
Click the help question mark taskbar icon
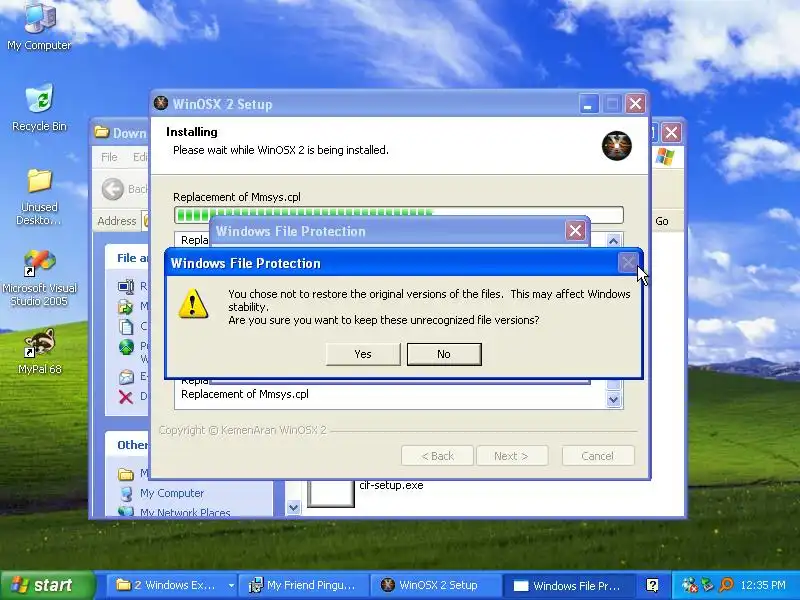652,585
